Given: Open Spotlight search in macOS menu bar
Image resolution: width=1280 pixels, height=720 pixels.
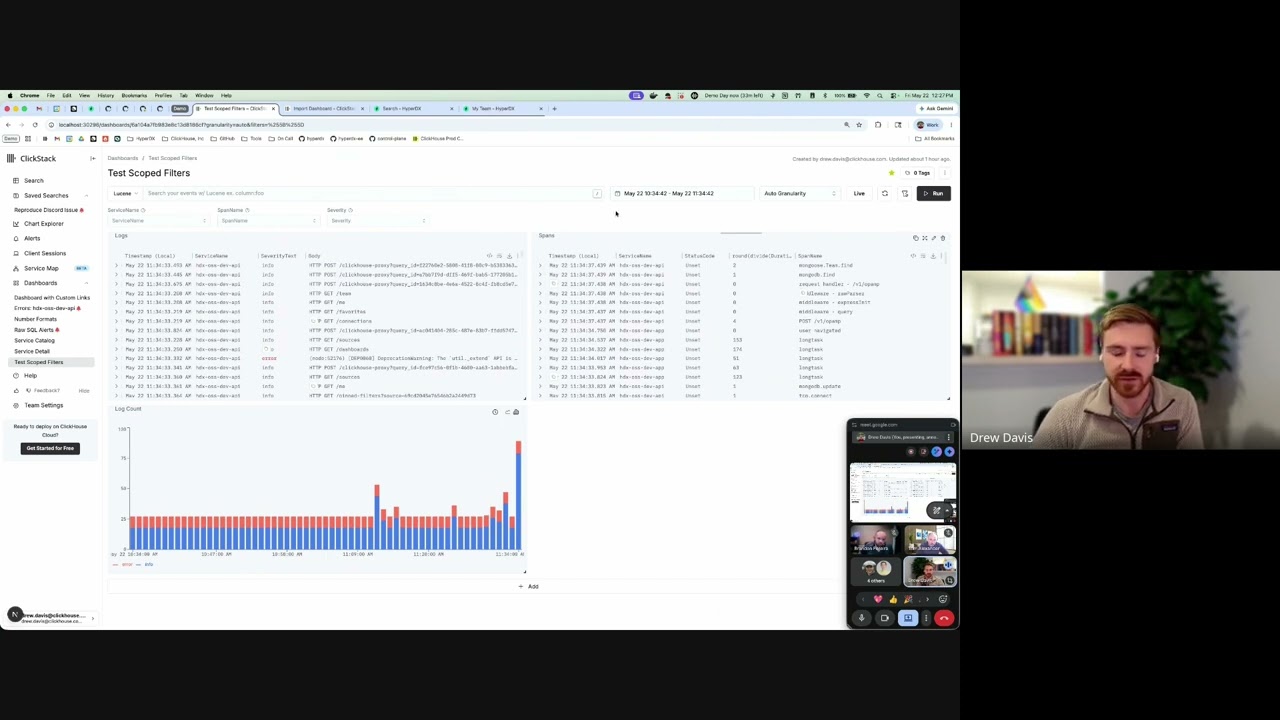Looking at the screenshot, I should [878, 96].
